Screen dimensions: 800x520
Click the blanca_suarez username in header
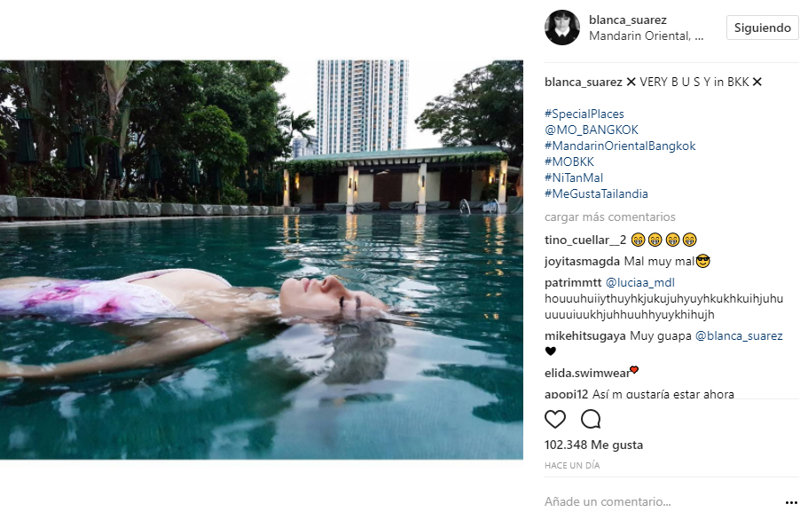coord(628,20)
